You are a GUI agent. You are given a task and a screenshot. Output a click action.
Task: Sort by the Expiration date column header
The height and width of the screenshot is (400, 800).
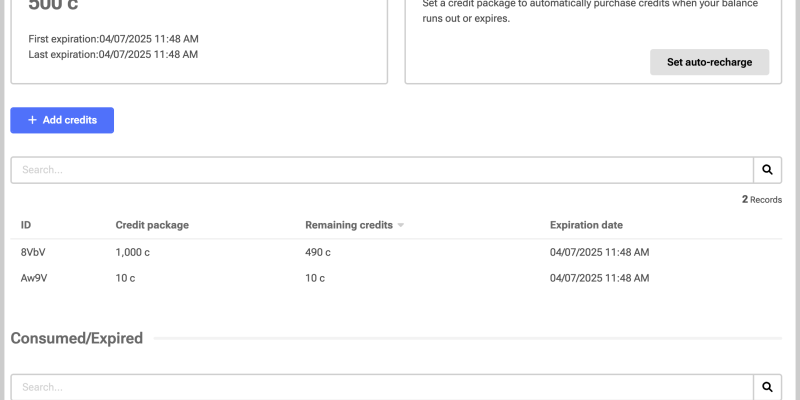tap(586, 225)
